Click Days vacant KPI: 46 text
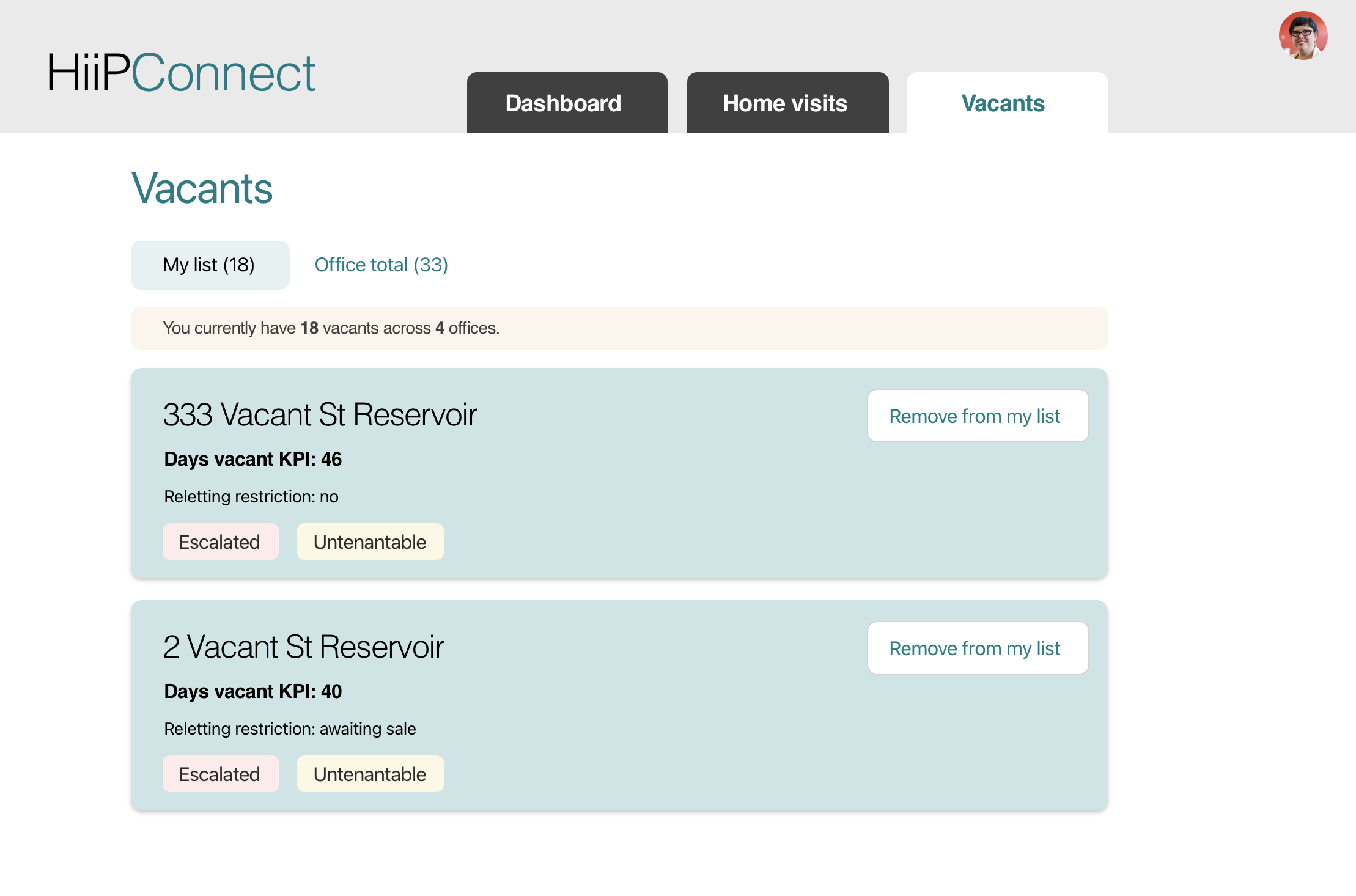This screenshot has width=1356, height=896. 253,459
